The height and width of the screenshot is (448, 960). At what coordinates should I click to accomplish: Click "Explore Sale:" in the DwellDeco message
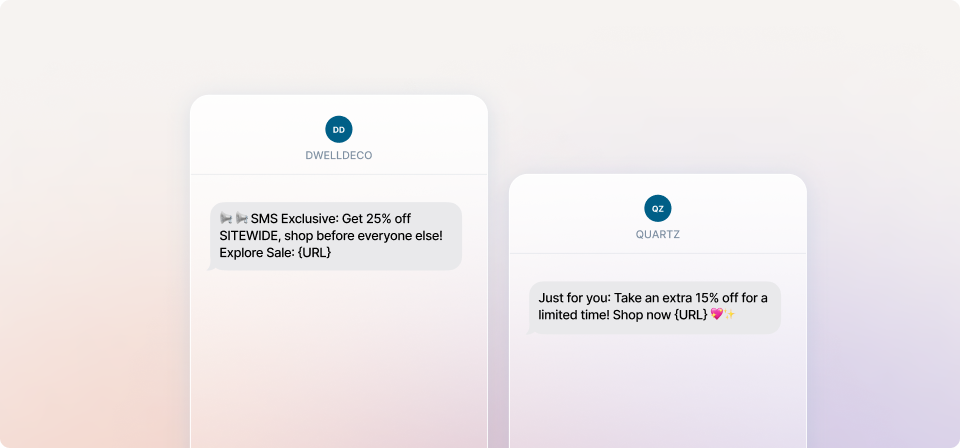tap(252, 252)
